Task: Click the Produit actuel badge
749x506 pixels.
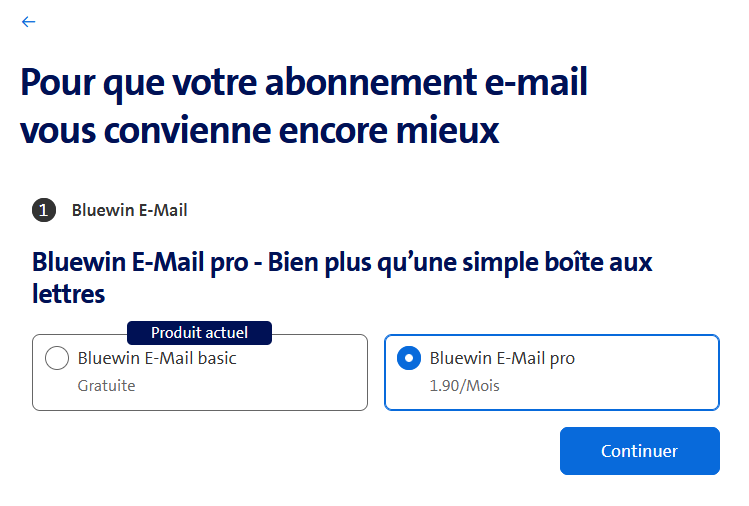Action: 199,332
